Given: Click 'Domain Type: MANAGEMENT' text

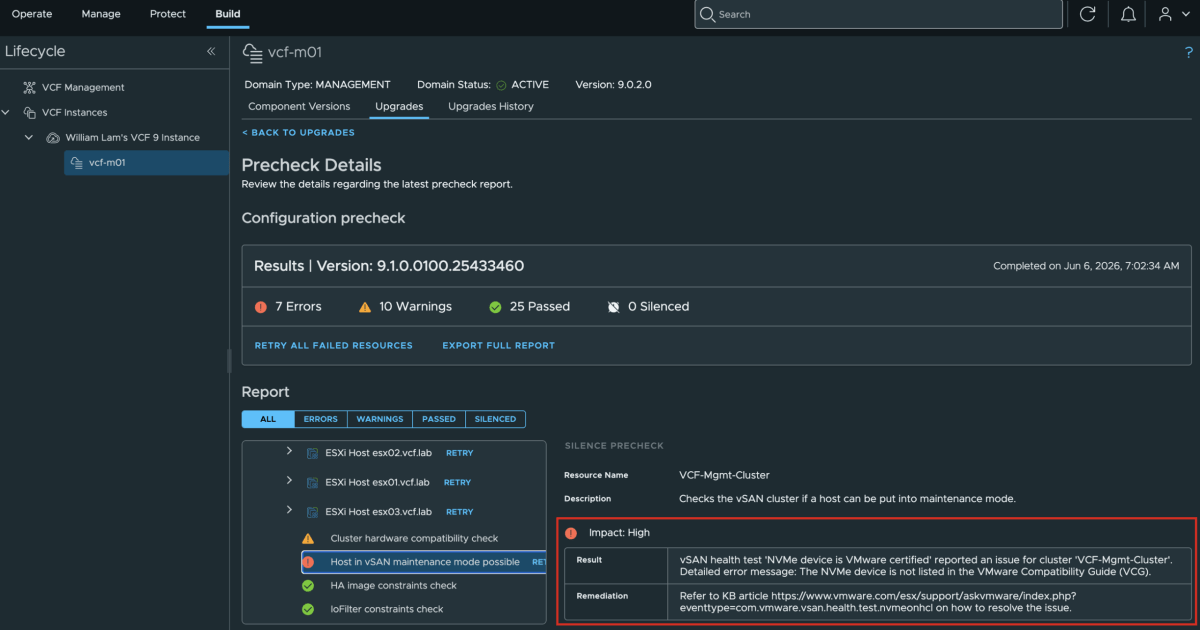Looking at the screenshot, I should 318,85.
